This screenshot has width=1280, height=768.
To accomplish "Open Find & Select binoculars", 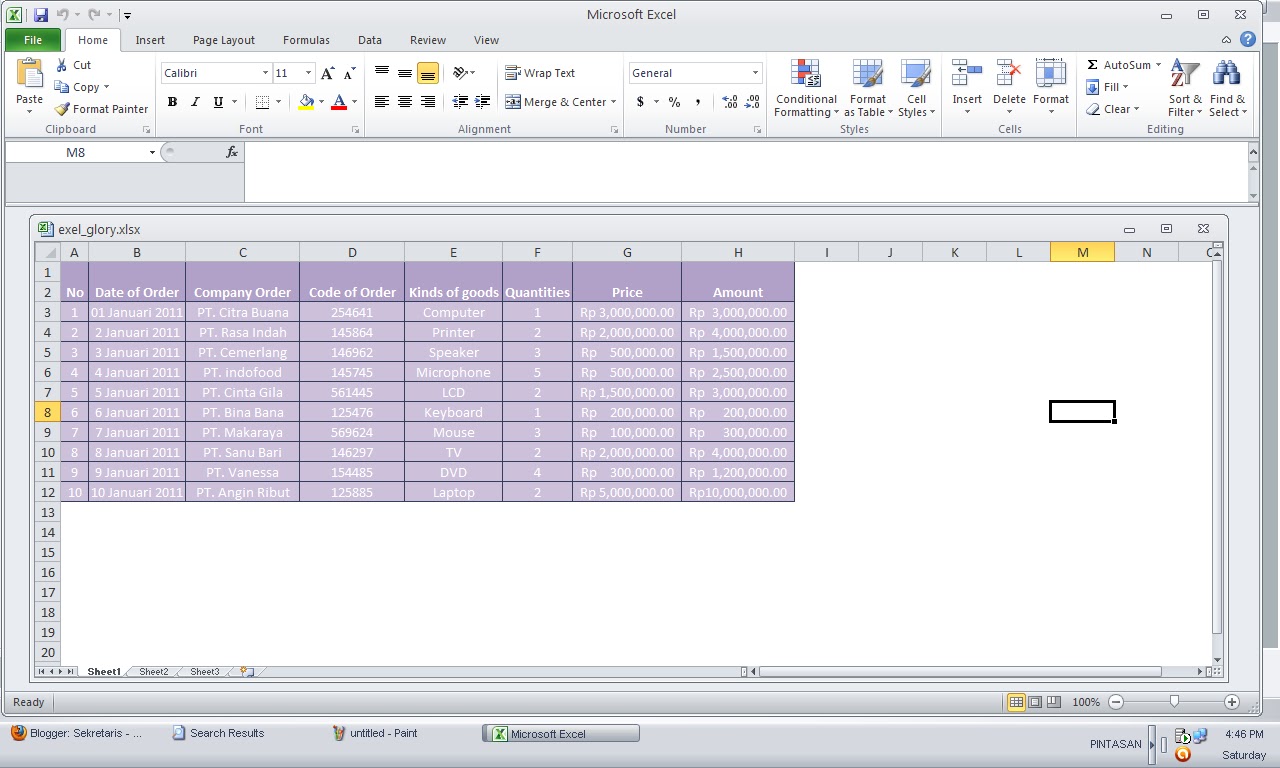I will (1227, 88).
